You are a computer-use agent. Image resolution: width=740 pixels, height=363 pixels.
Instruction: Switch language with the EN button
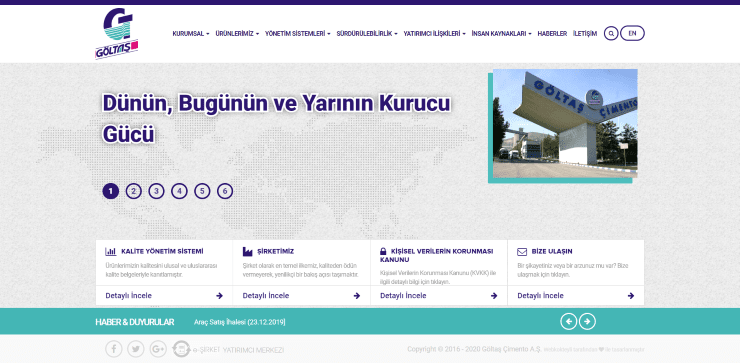[632, 34]
